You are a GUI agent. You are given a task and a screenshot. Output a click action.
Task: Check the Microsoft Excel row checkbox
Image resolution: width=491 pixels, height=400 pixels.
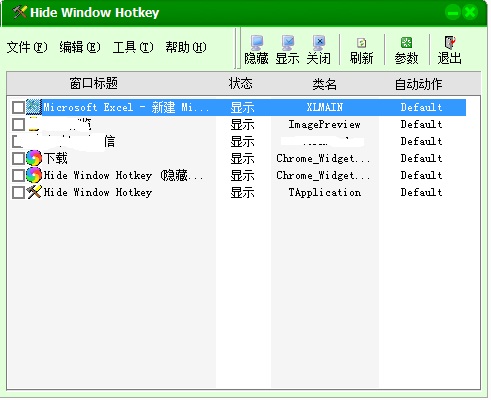pyautogui.click(x=18, y=108)
